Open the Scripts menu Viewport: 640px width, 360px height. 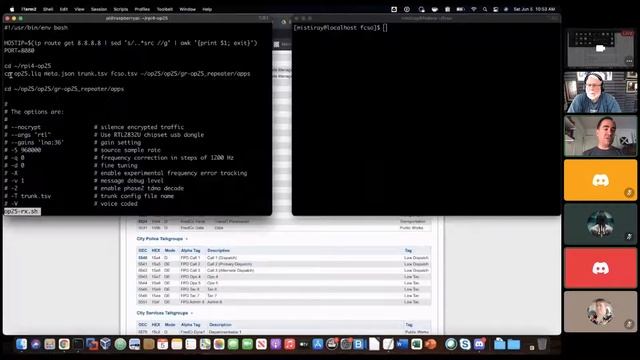pos(120,9)
